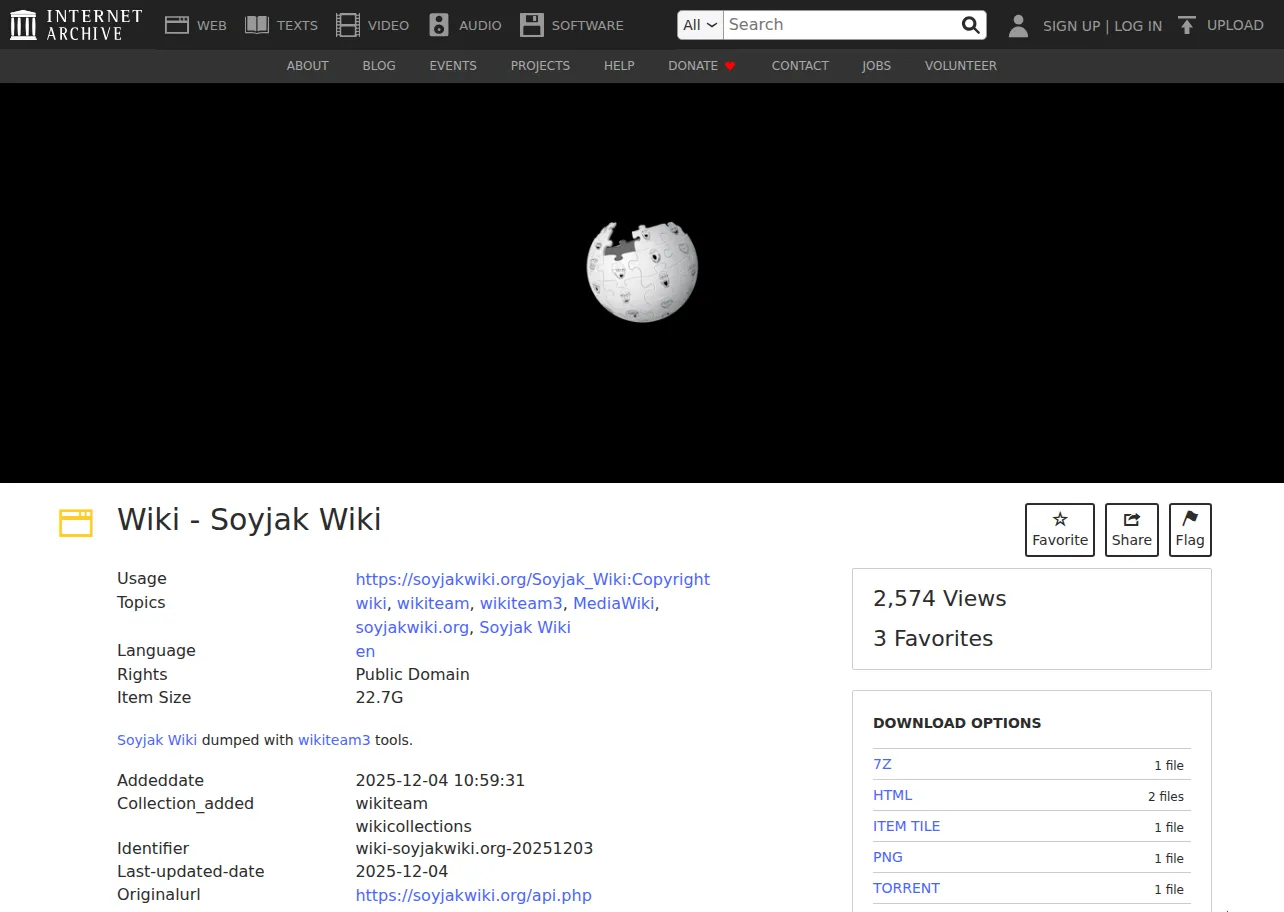Open the All search scope dropdown
The width and height of the screenshot is (1284, 912).
700,25
